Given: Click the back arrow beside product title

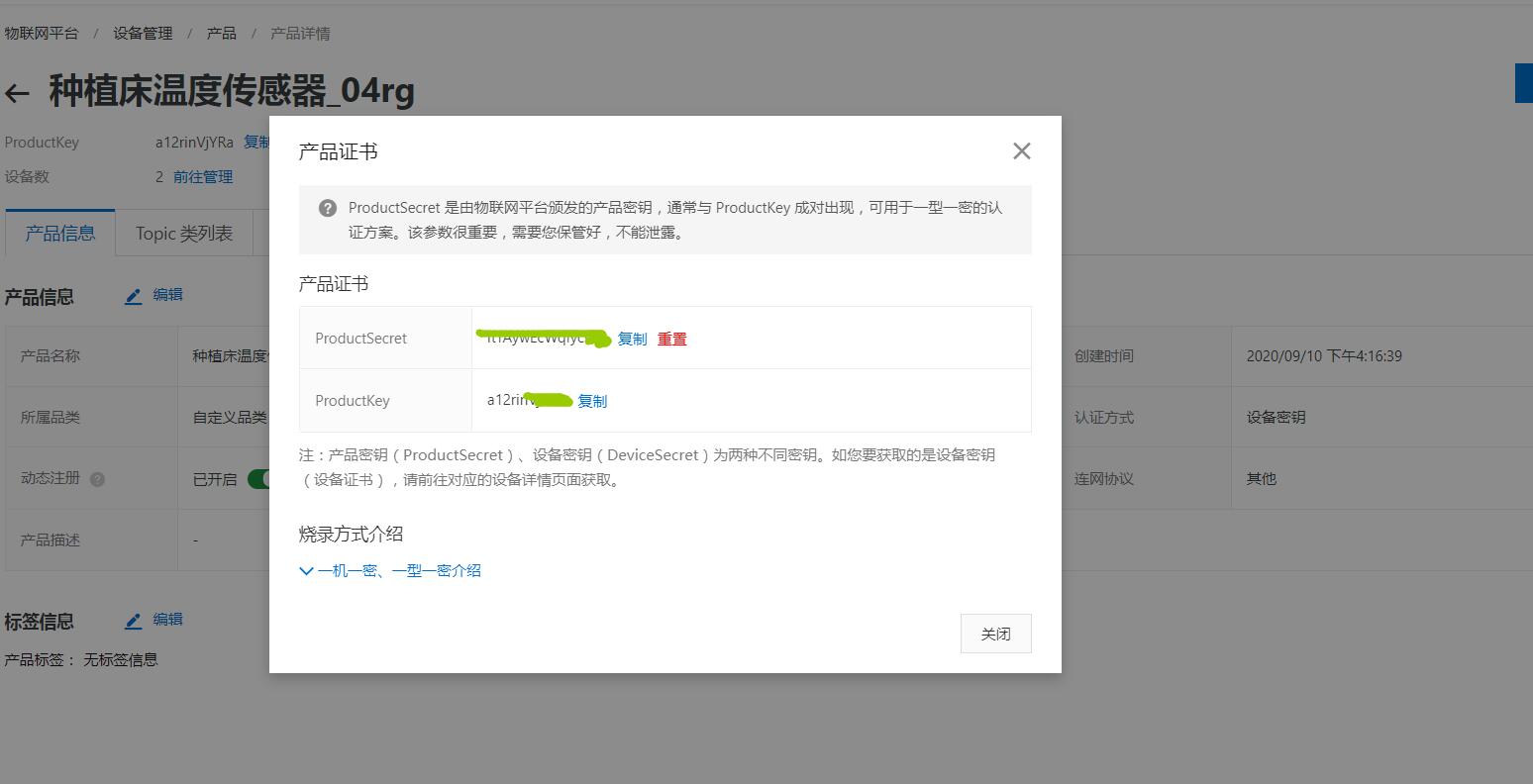Looking at the screenshot, I should pyautogui.click(x=17, y=94).
